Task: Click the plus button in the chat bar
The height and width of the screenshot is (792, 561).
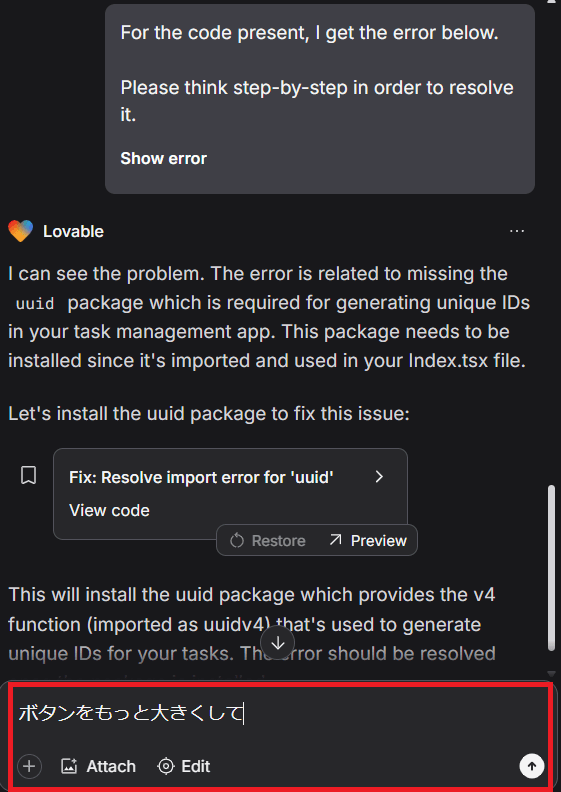Action: click(x=29, y=766)
